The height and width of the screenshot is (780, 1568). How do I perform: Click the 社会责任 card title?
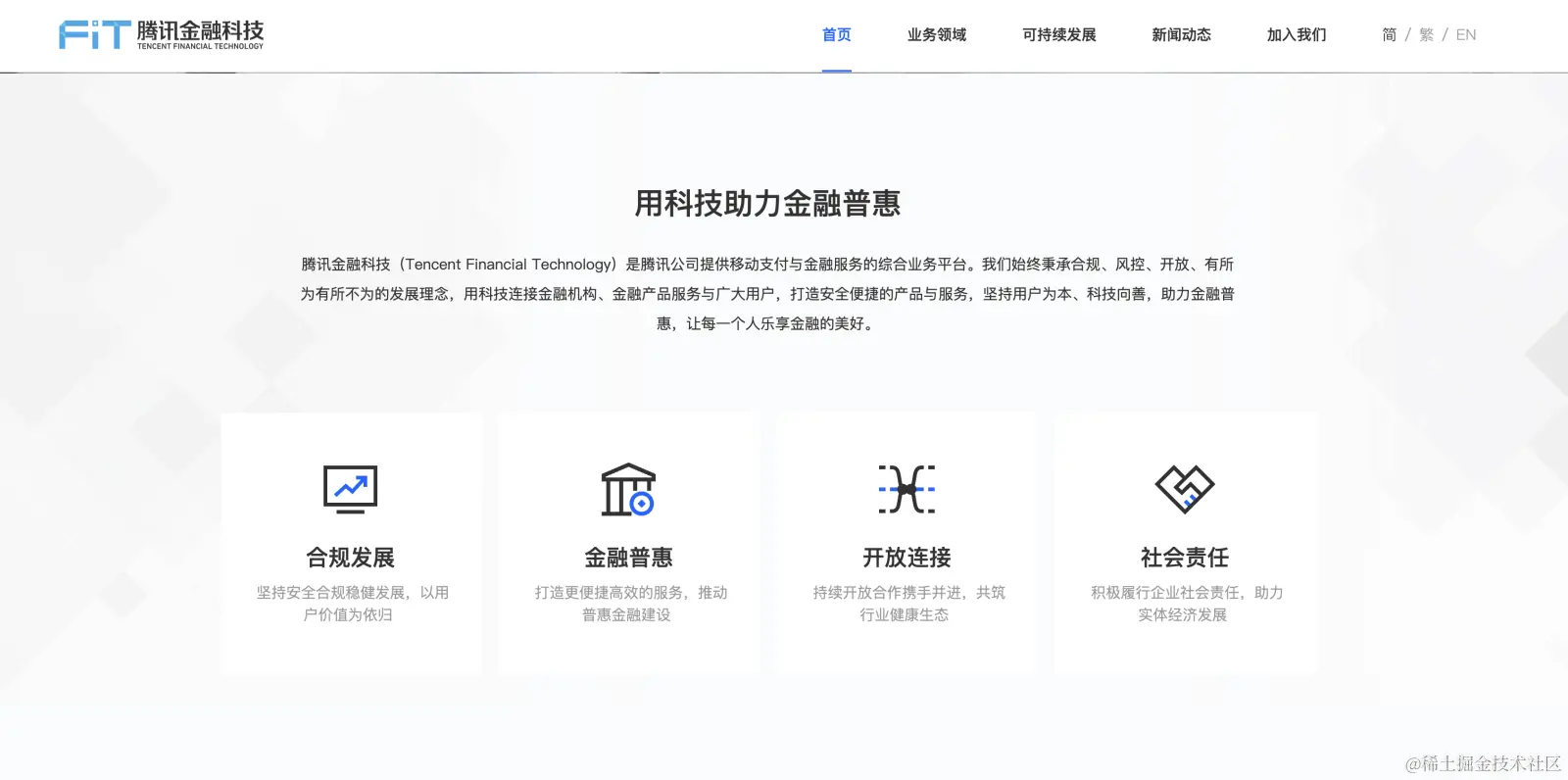point(1185,558)
